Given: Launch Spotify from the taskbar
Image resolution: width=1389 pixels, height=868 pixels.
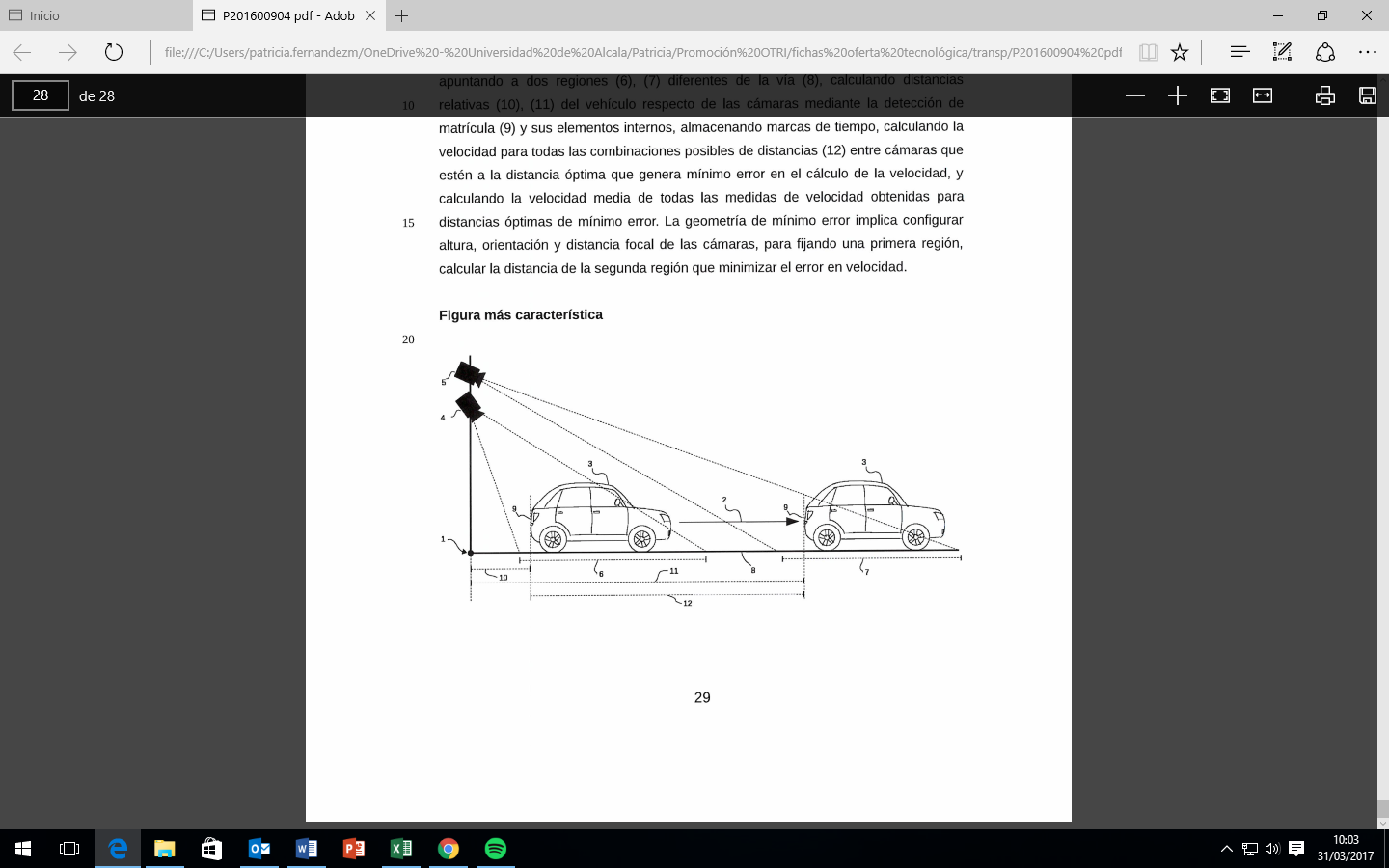Looking at the screenshot, I should (495, 849).
